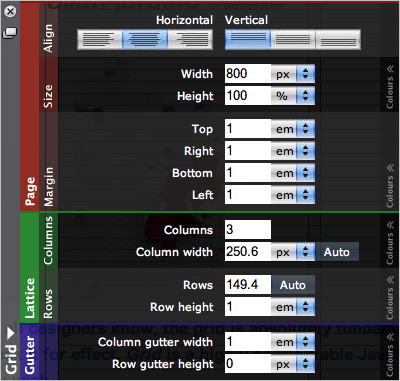400x381 pixels.
Task: Select the blue Gutter section tab
Action: click(x=30, y=353)
